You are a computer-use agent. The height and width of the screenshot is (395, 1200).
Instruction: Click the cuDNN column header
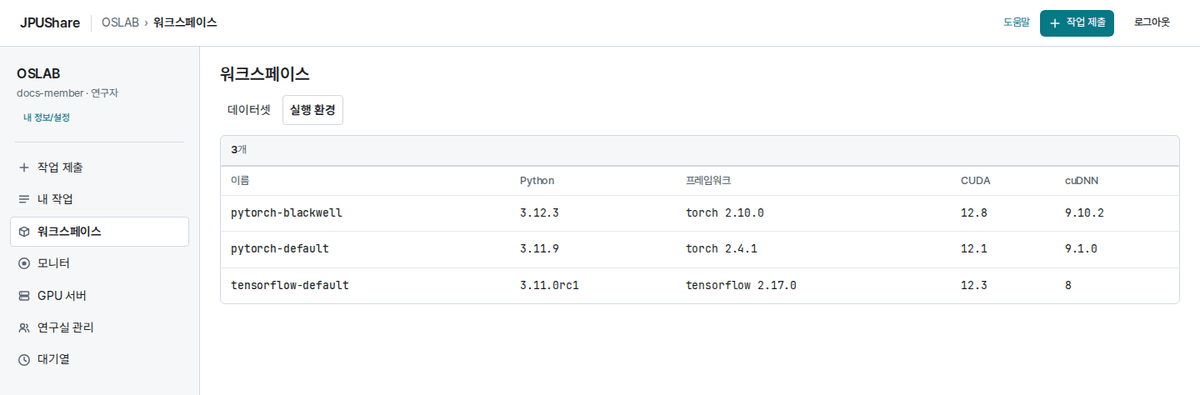pyautogui.click(x=1082, y=181)
